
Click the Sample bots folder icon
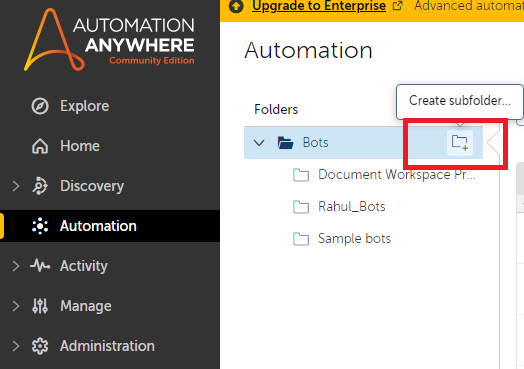301,239
